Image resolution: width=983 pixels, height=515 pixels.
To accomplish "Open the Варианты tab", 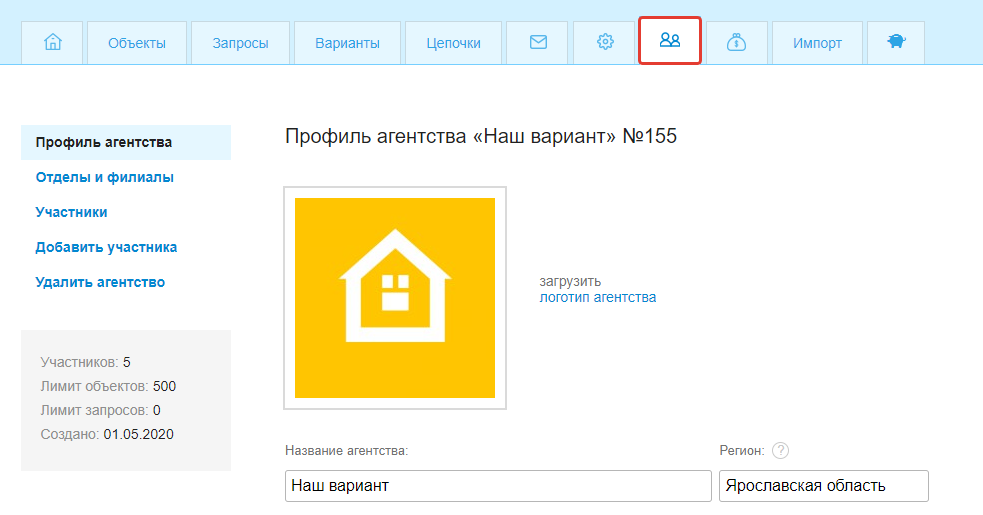I will point(347,43).
